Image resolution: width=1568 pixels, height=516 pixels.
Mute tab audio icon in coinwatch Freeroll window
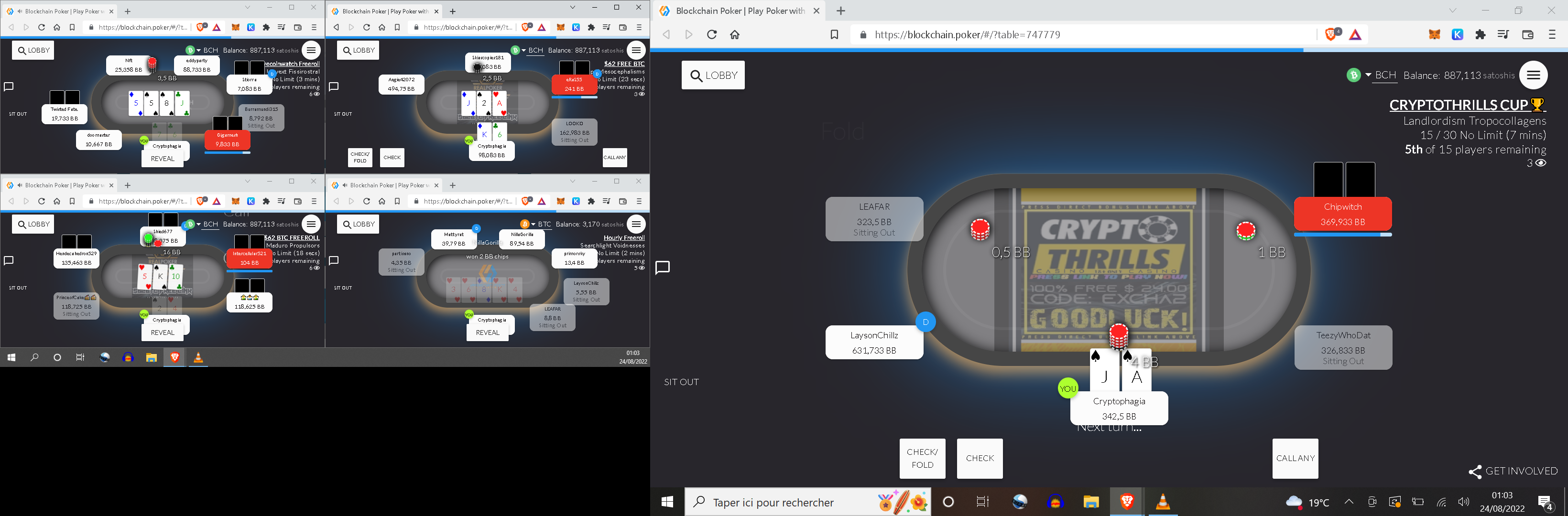coord(20,11)
